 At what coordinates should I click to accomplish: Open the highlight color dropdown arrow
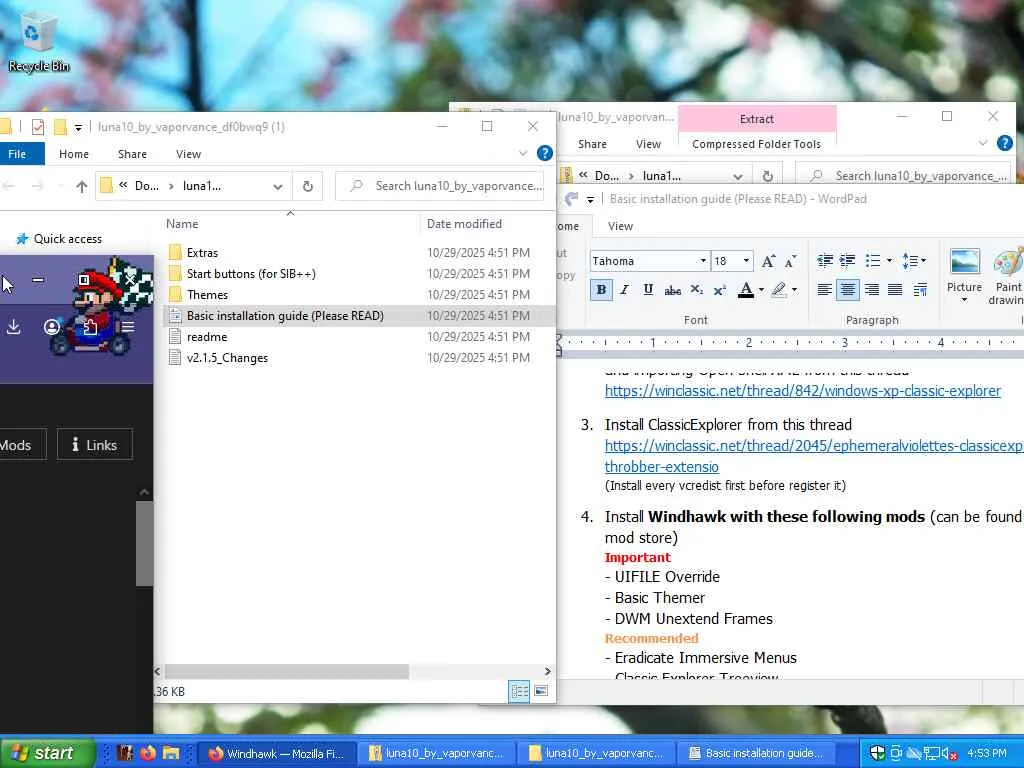[795, 290]
